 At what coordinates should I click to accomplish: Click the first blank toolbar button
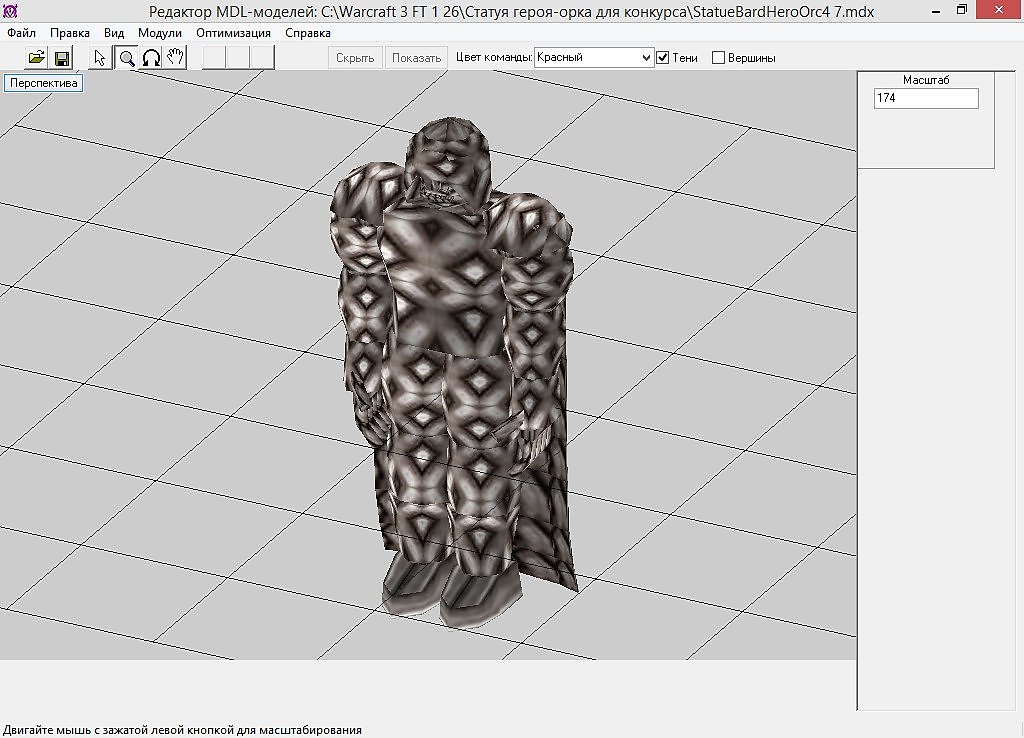point(214,57)
